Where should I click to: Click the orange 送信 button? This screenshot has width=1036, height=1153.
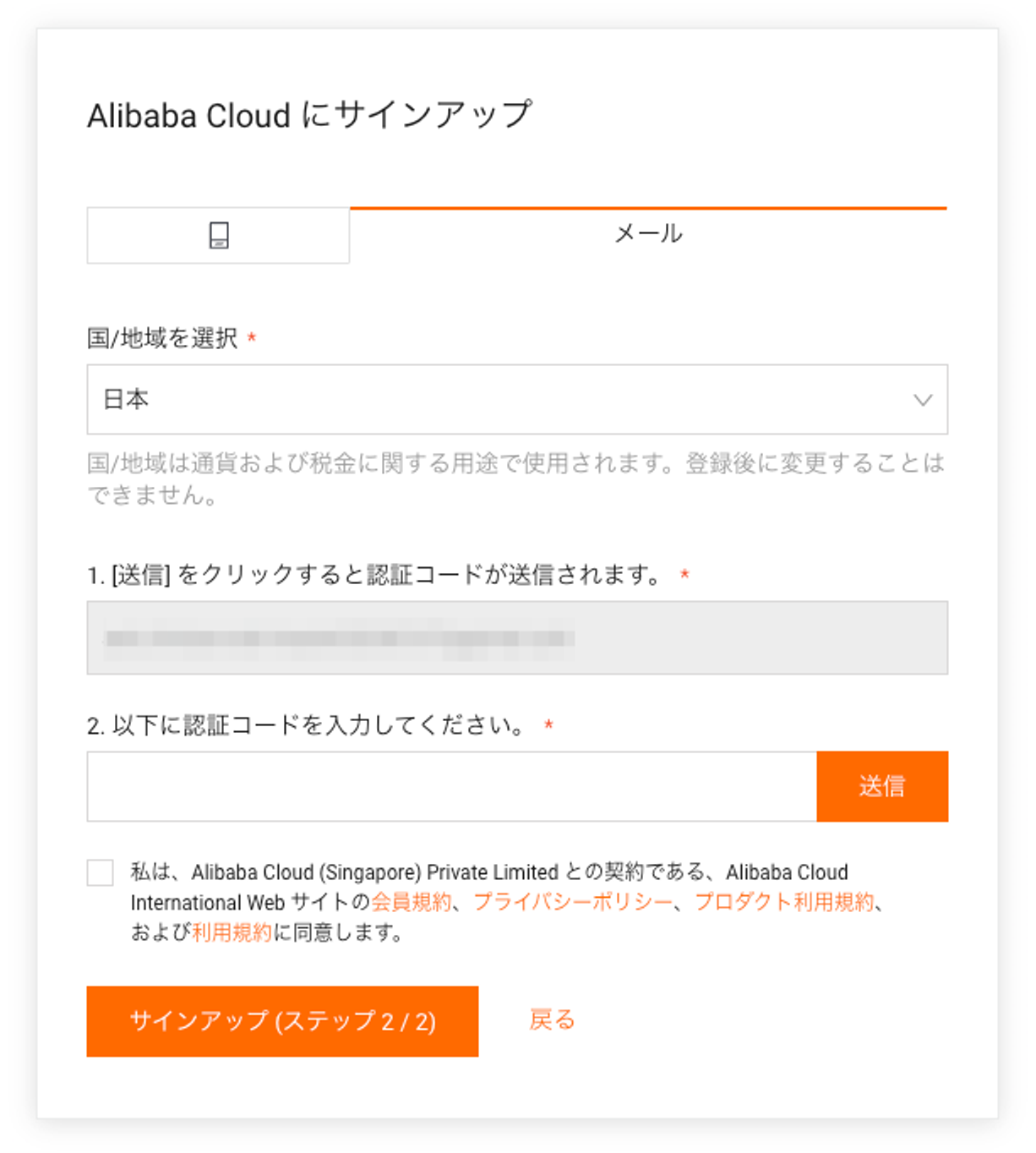(x=882, y=786)
